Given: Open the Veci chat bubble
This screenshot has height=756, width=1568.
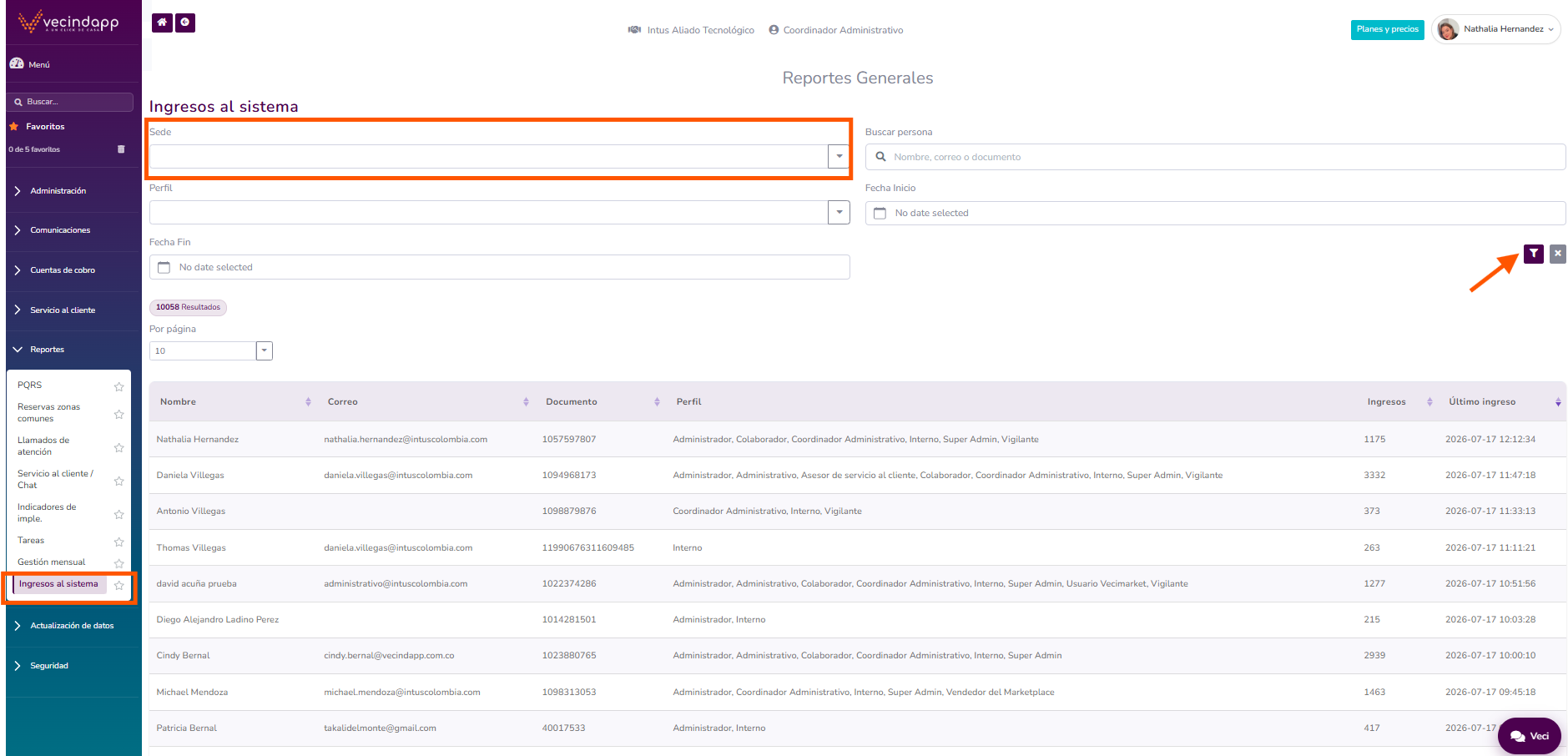Looking at the screenshot, I should 1529,736.
